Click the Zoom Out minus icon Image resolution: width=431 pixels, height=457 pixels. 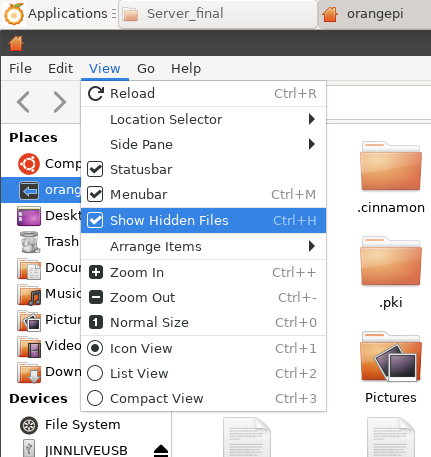[96, 297]
